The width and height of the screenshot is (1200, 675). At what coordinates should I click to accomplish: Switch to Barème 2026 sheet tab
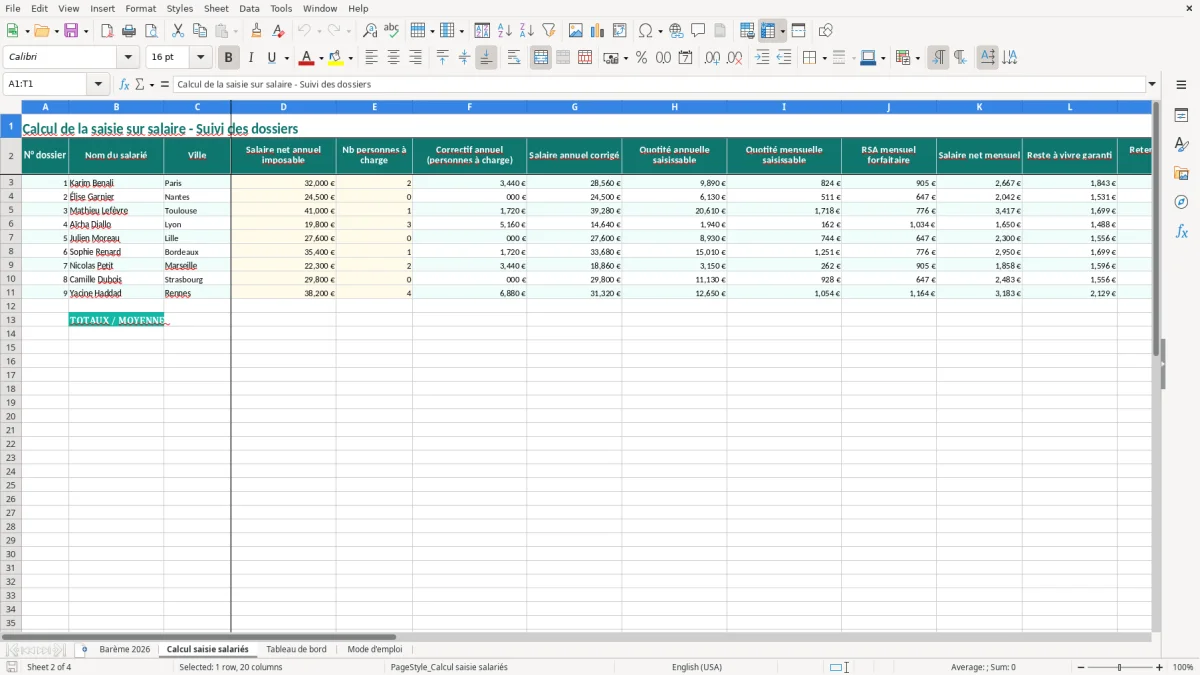coord(125,650)
